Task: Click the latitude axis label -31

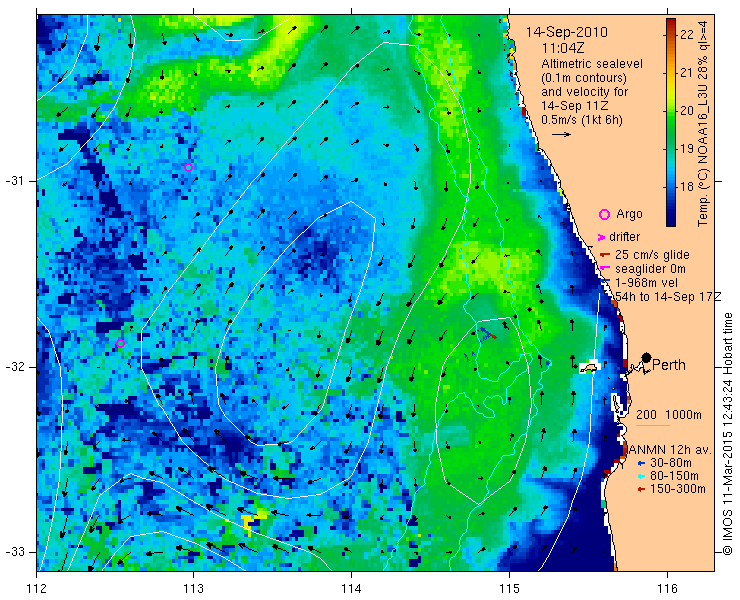Action: tap(14, 181)
